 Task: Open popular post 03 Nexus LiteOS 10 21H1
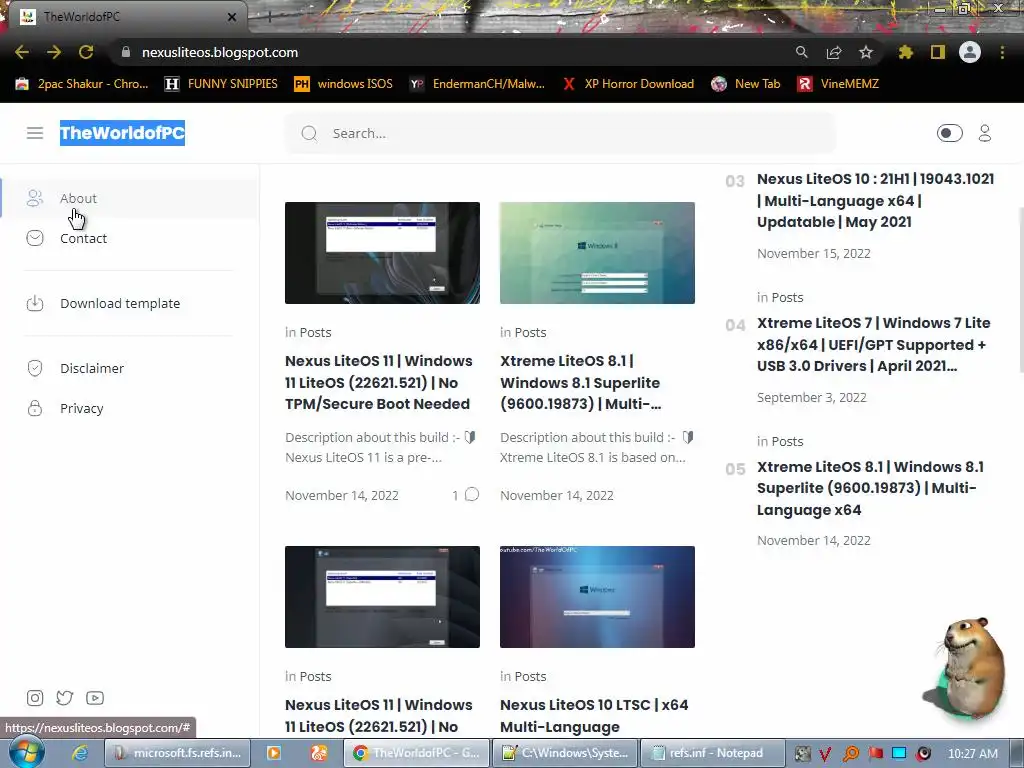point(875,200)
